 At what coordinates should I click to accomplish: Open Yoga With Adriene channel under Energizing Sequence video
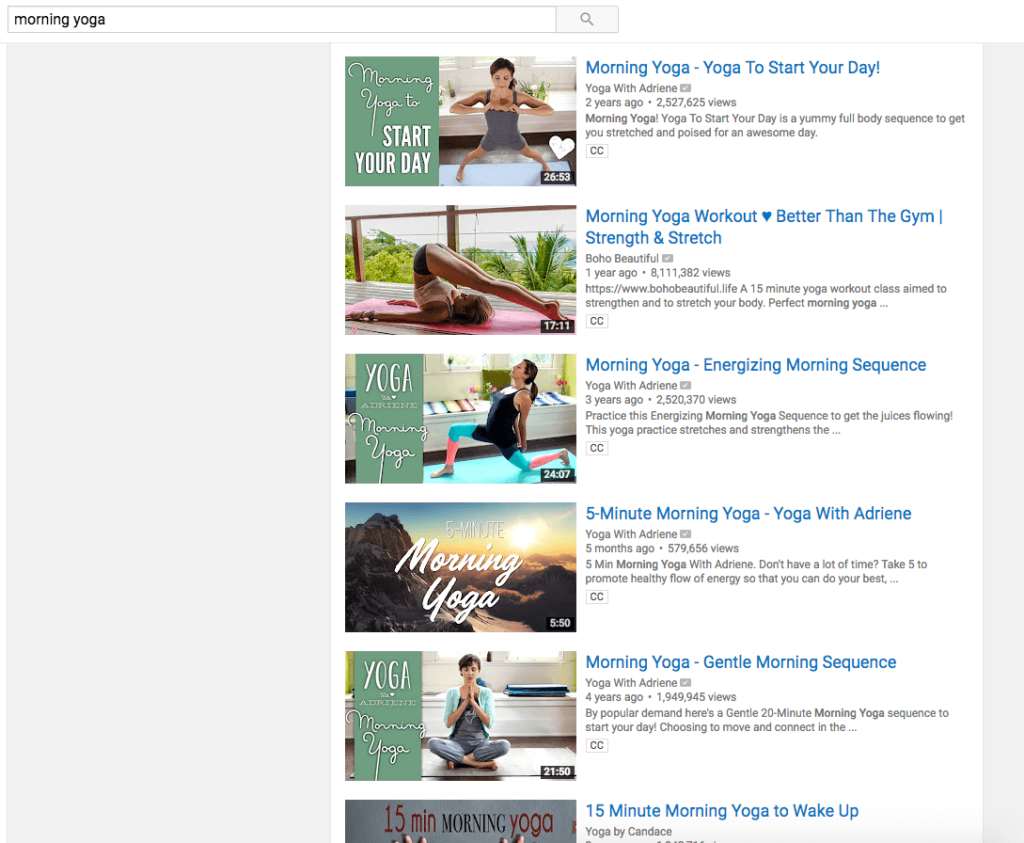[631, 386]
